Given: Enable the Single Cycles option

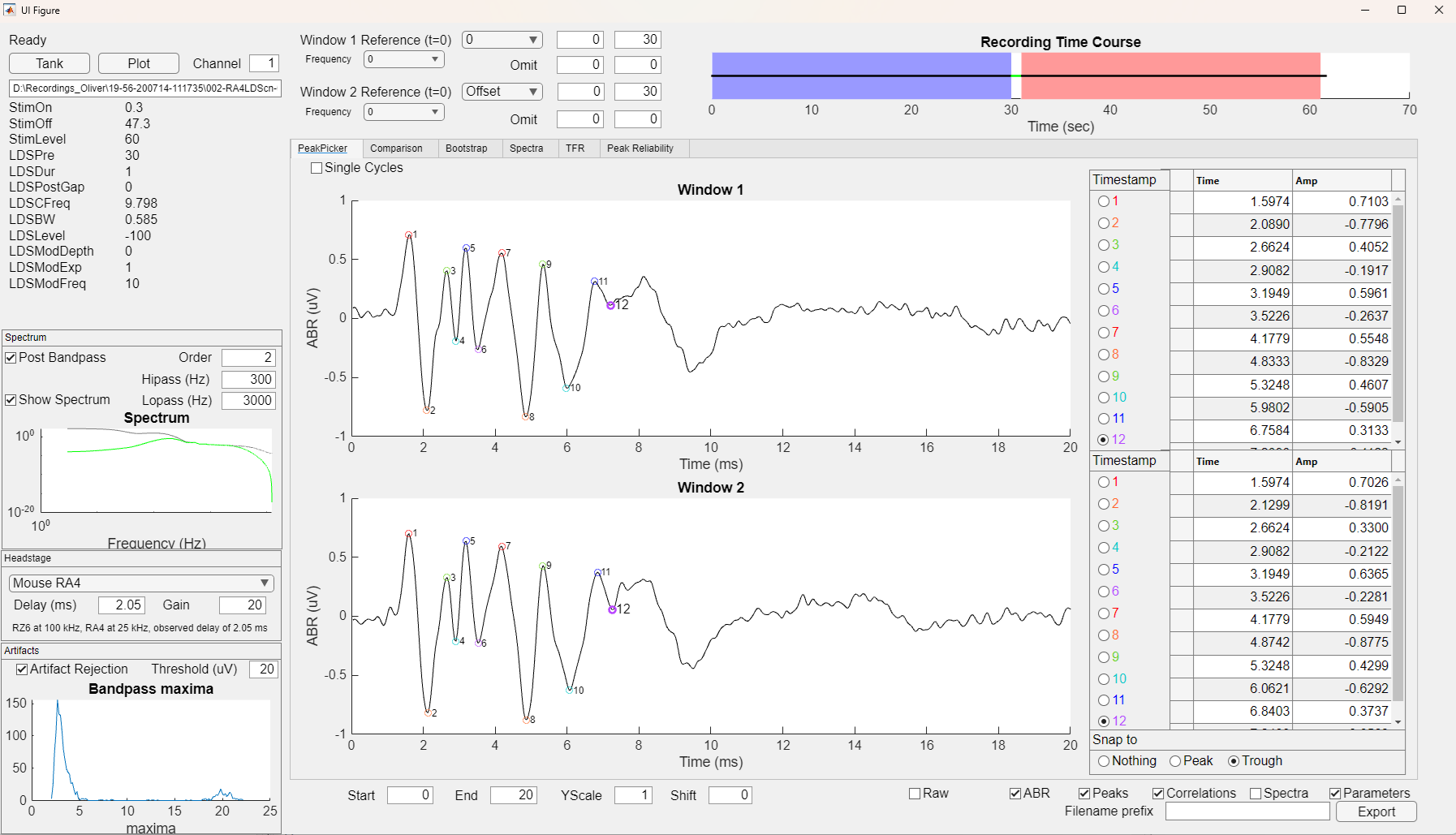Looking at the screenshot, I should (317, 168).
